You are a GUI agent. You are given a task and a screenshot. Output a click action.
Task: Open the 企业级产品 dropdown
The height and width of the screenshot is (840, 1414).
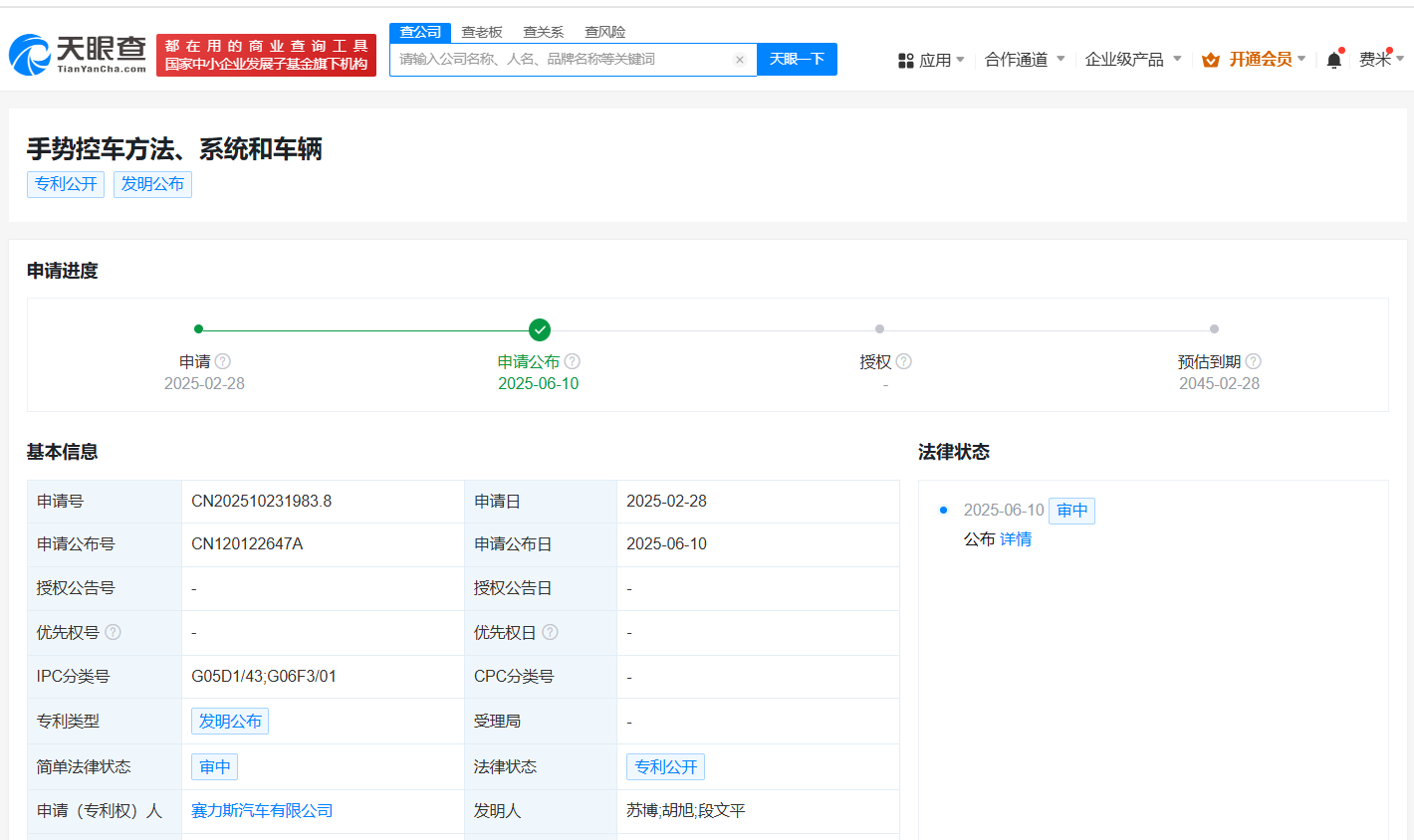[1133, 60]
